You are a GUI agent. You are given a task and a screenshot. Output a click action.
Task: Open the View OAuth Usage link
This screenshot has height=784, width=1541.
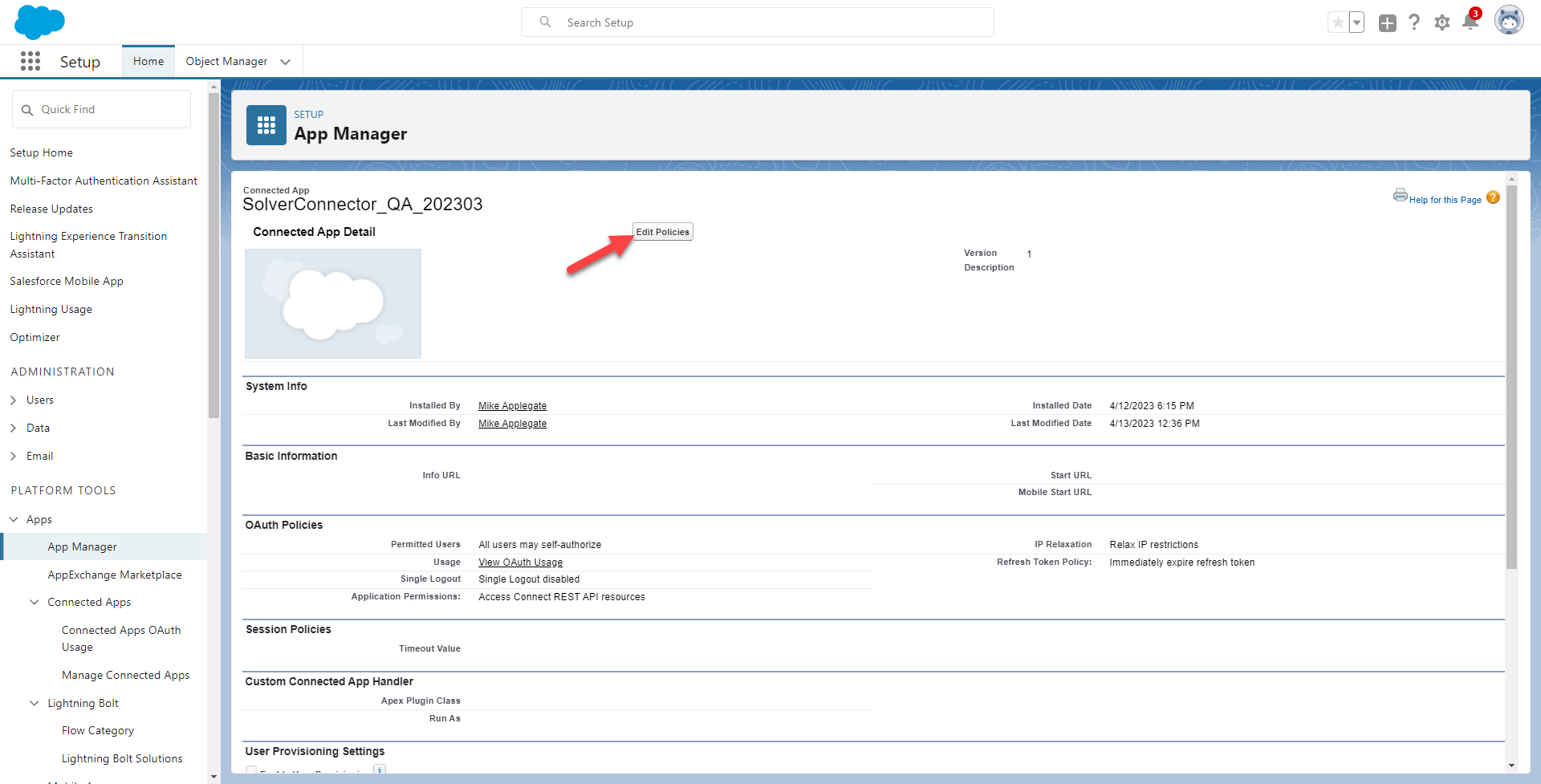click(x=520, y=563)
